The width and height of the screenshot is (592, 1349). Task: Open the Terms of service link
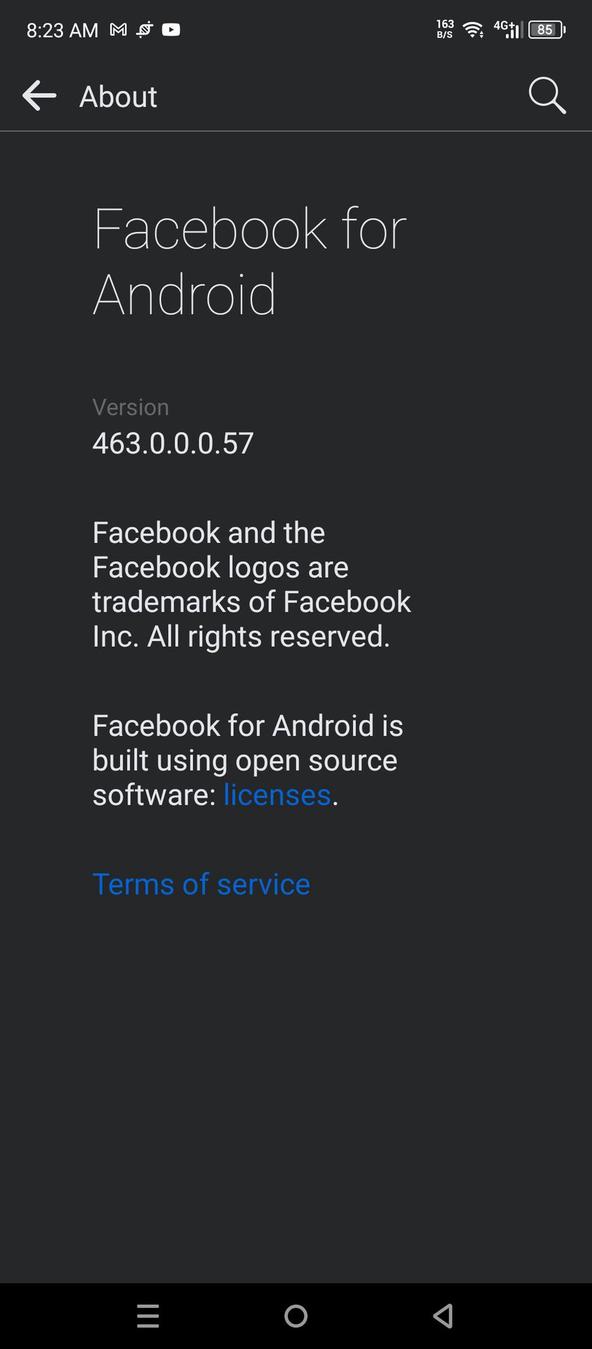coord(201,883)
